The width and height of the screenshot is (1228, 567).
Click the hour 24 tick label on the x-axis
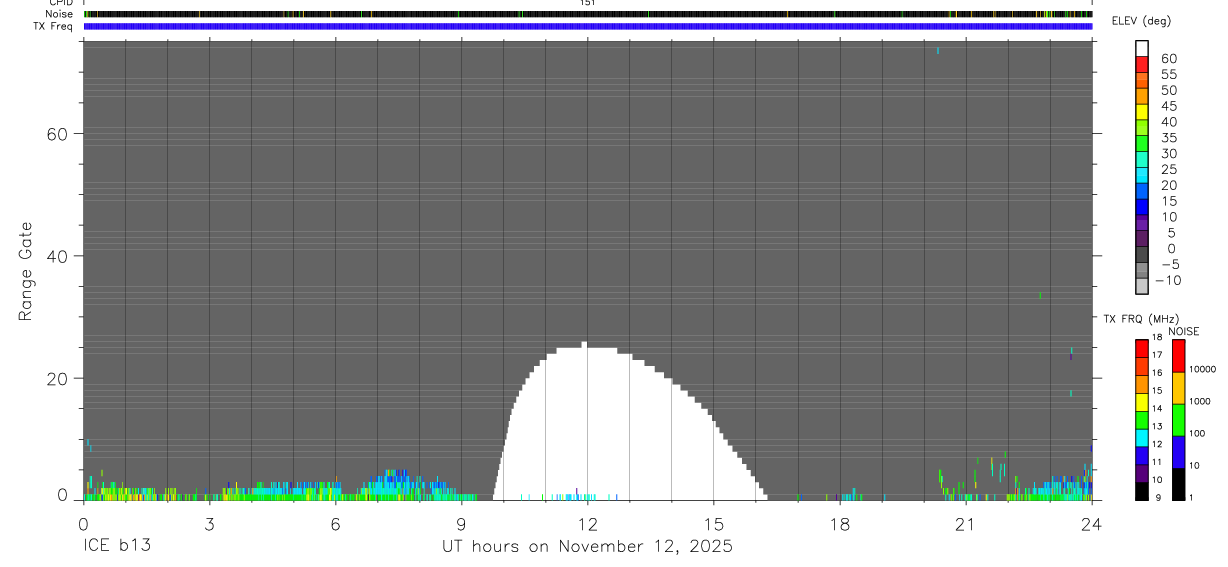click(x=1091, y=523)
